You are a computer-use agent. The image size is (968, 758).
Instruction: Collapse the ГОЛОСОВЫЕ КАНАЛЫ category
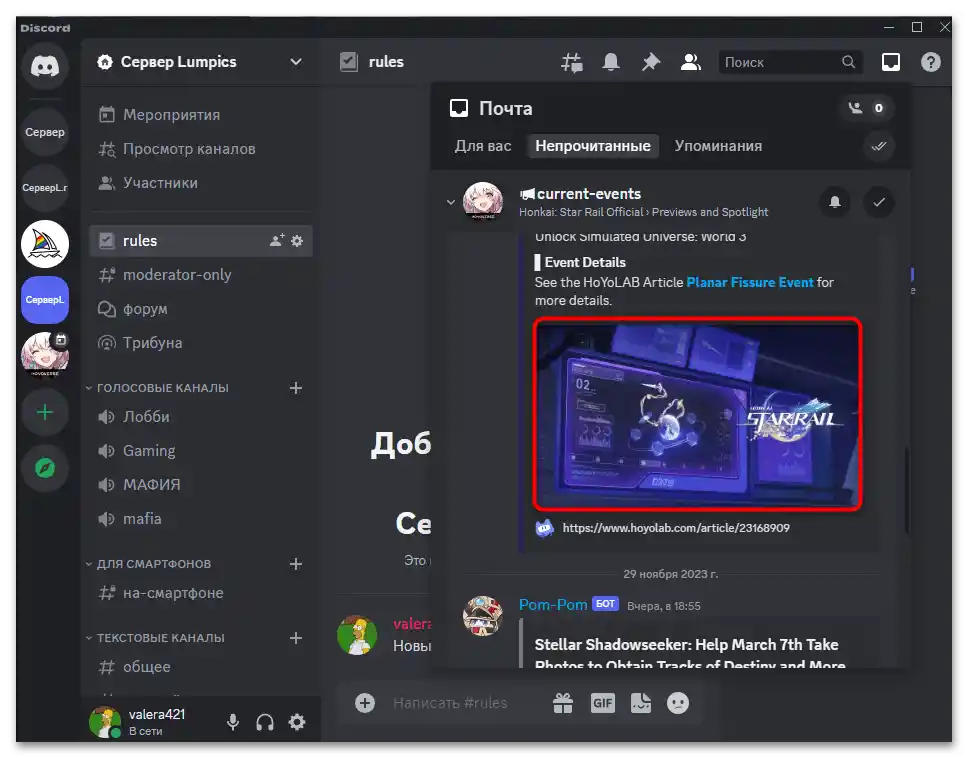click(x=158, y=388)
